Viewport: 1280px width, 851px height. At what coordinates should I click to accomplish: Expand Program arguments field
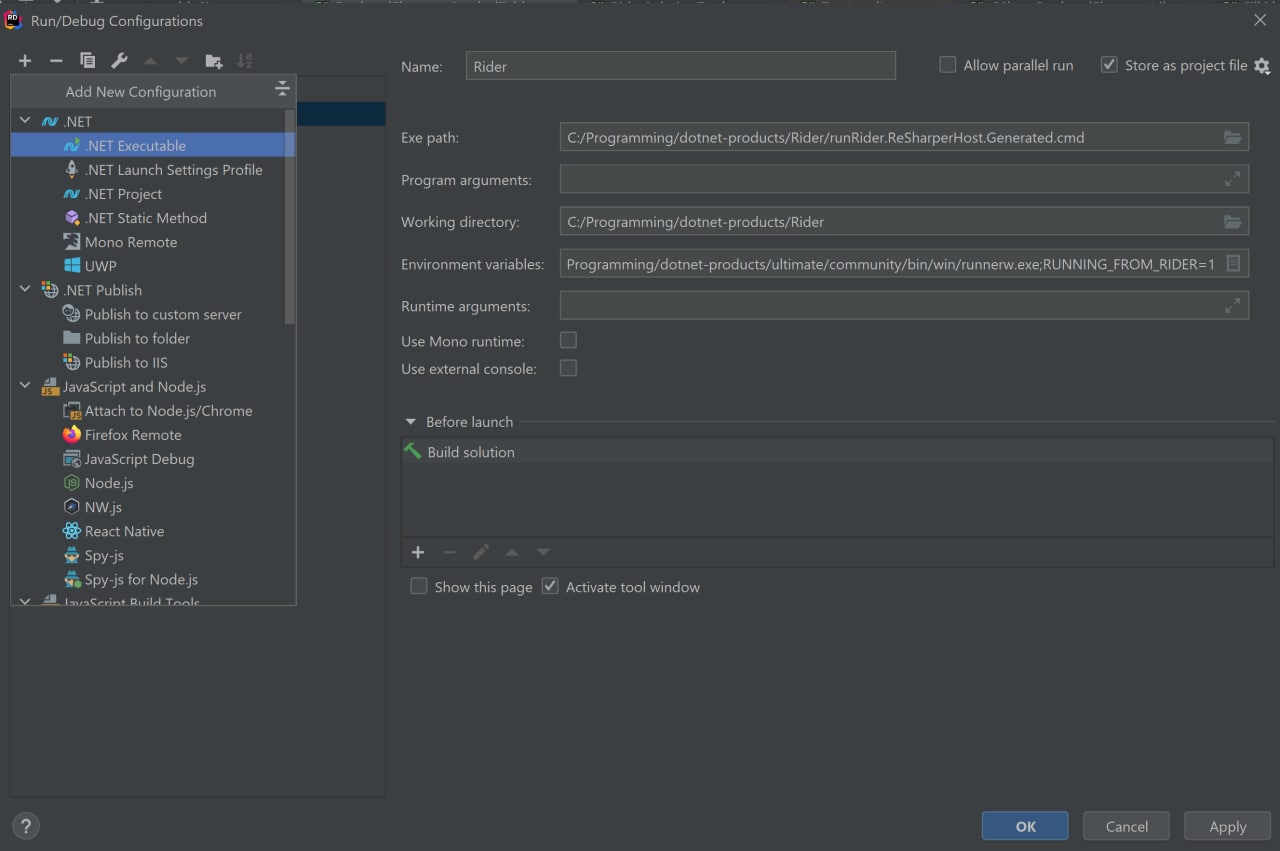(x=1233, y=180)
